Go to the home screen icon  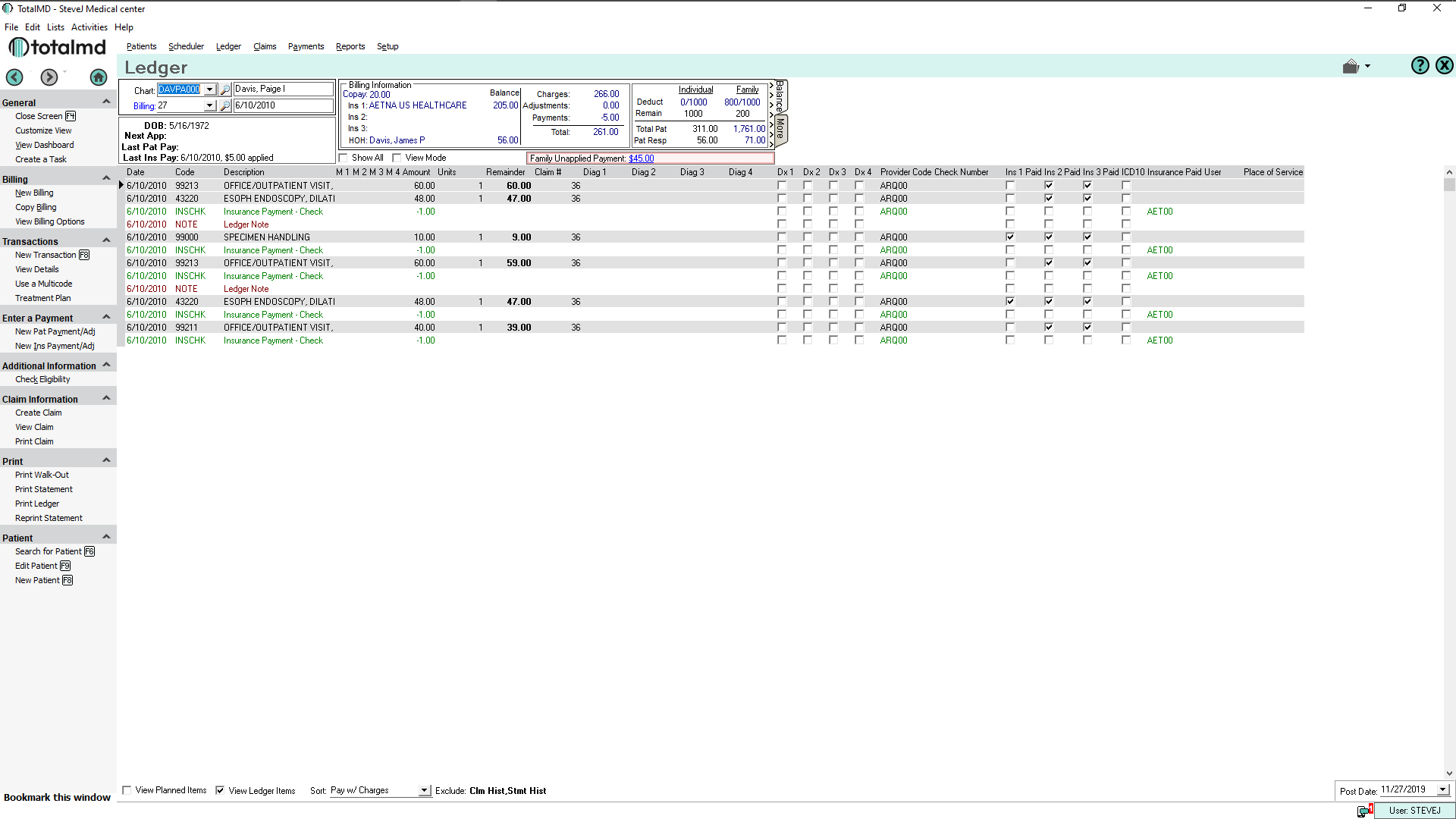(x=99, y=77)
